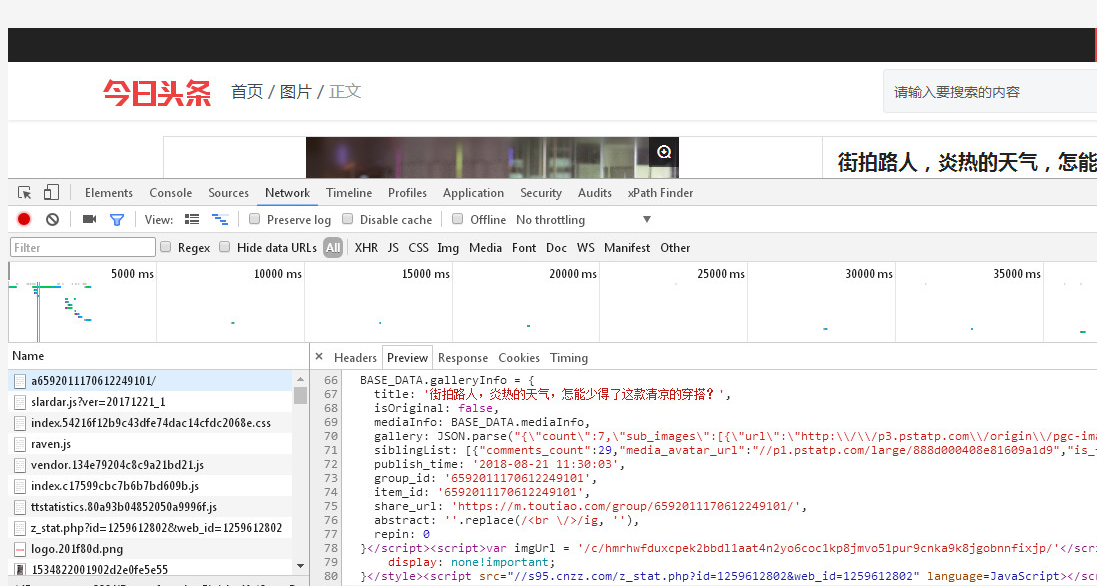Click the file icon next to raven.js
Screen dimensions: 1097x586
tap(20, 444)
